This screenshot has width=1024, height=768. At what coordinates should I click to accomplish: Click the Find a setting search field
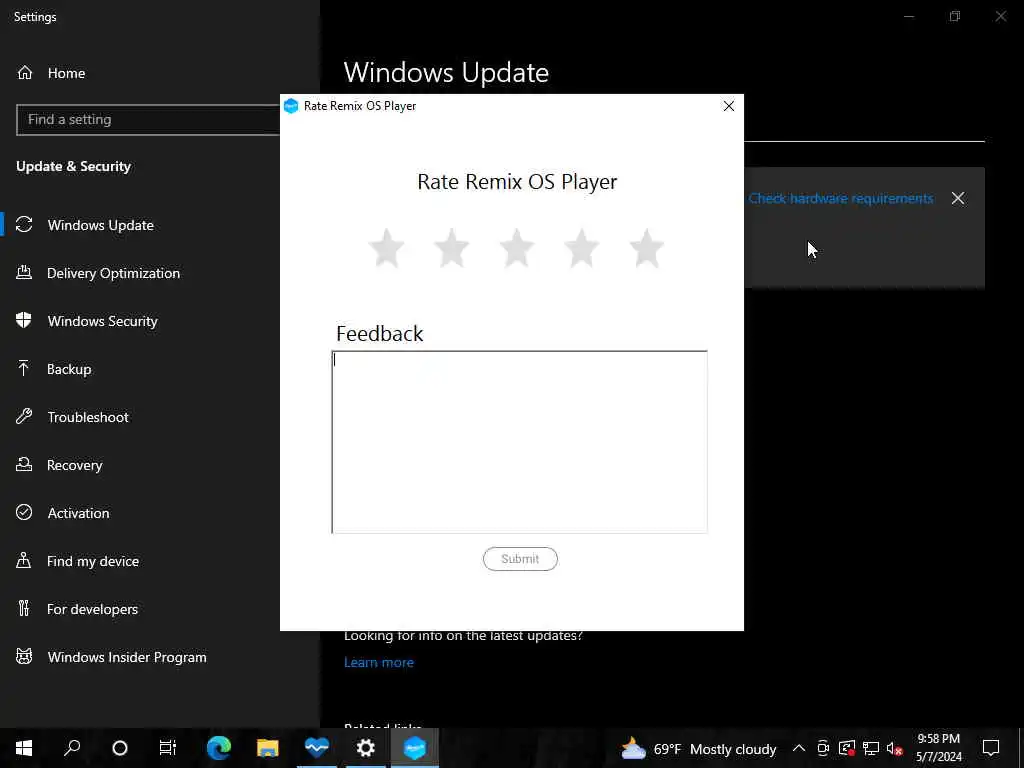(148, 120)
